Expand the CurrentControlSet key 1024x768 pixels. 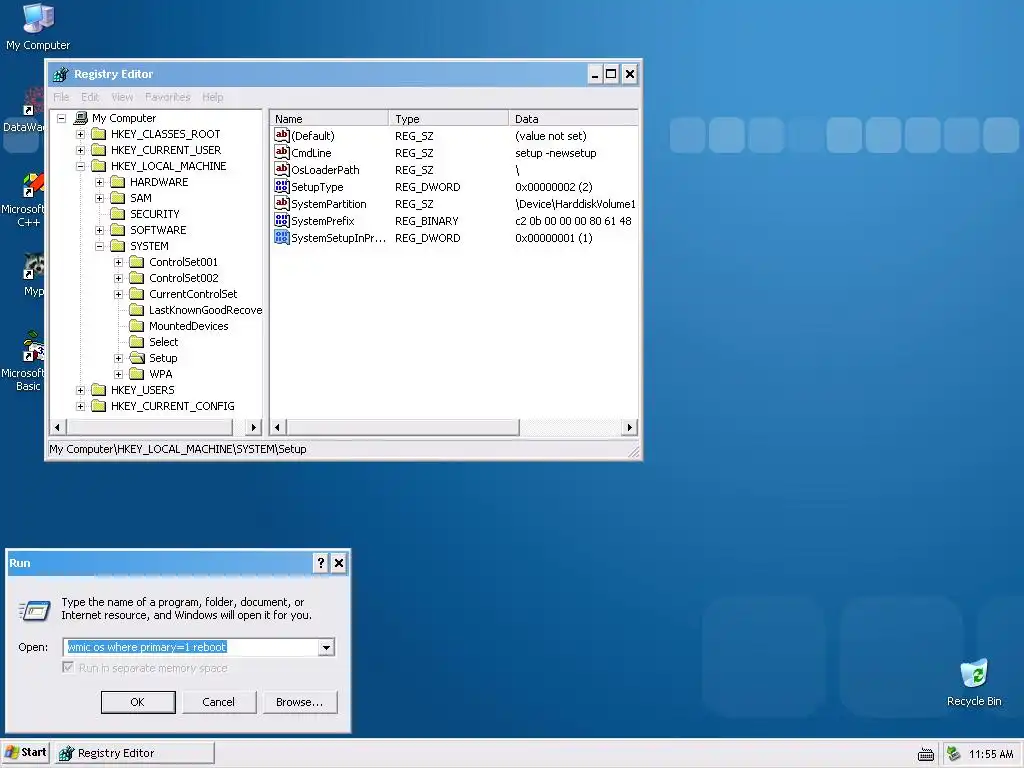[118, 295]
